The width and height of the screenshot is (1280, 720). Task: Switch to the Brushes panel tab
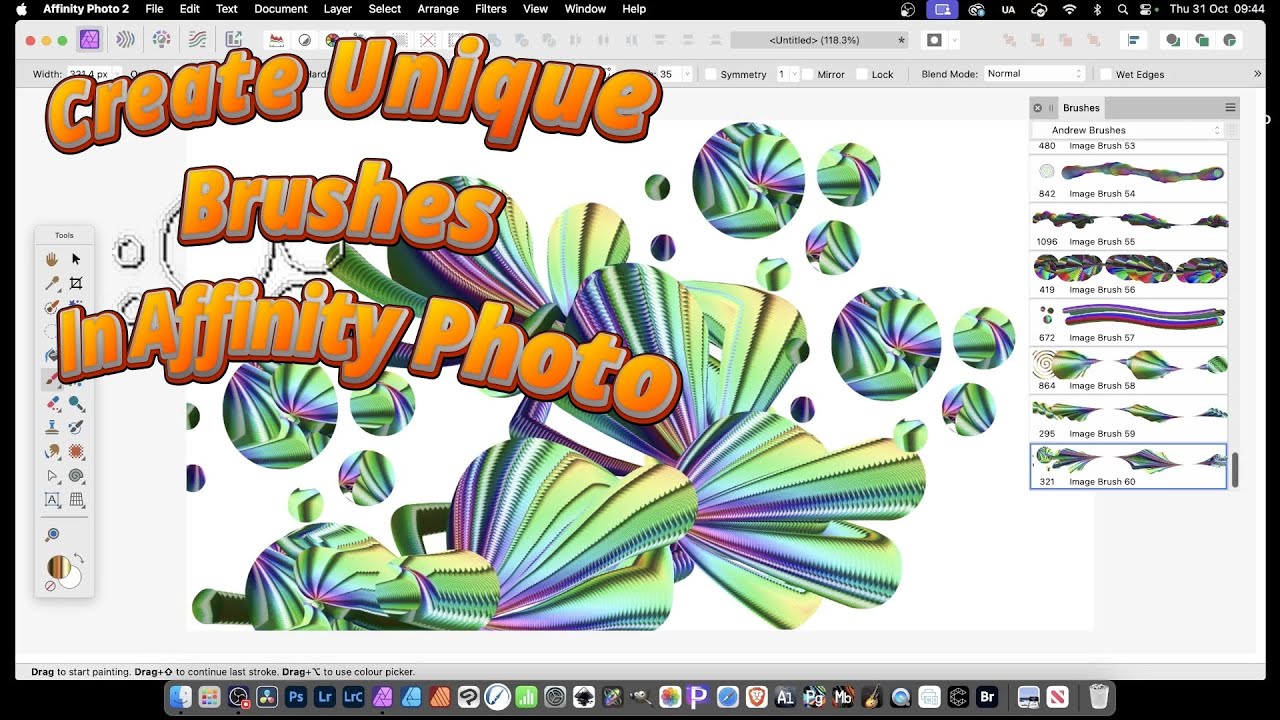[x=1081, y=107]
